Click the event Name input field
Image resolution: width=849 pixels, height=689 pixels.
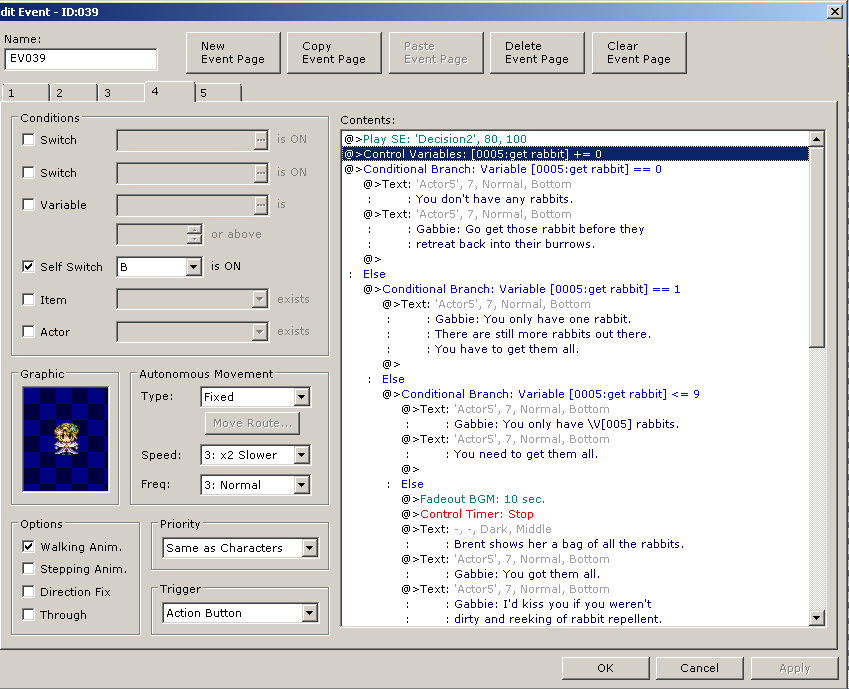pyautogui.click(x=80, y=59)
